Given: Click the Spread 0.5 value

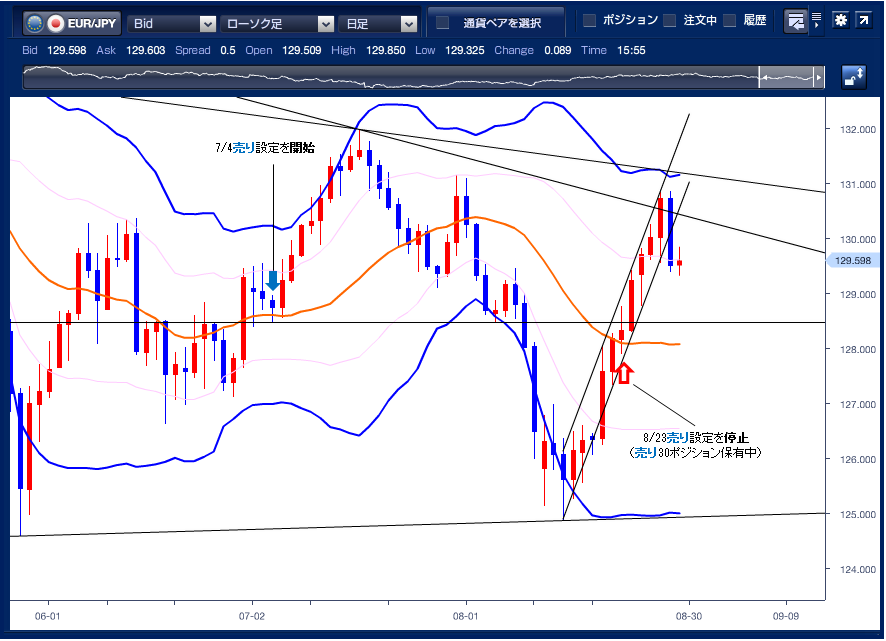Looking at the screenshot, I should (x=228, y=50).
